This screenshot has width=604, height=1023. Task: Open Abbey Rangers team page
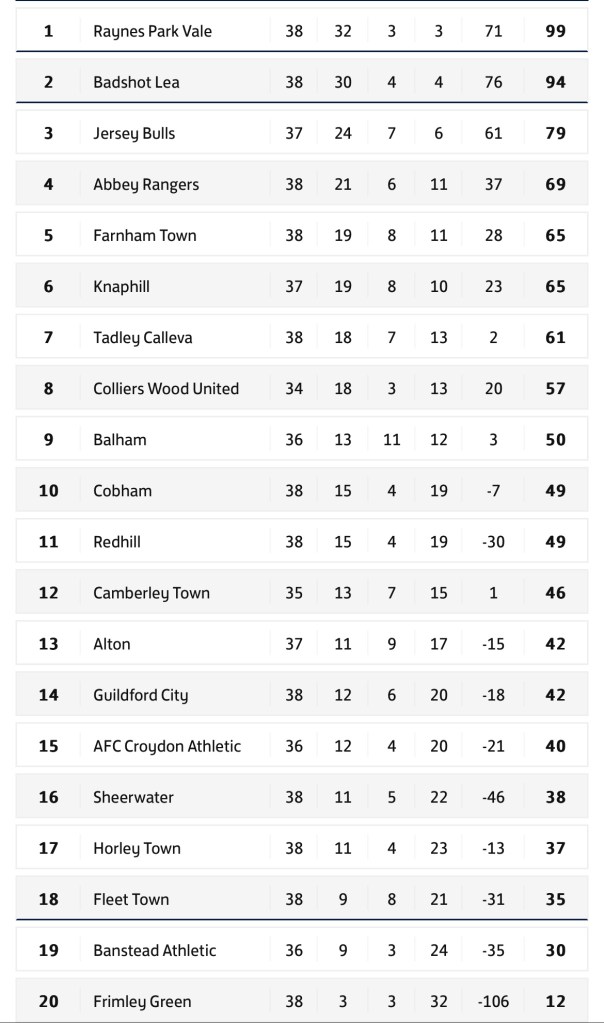pos(146,184)
